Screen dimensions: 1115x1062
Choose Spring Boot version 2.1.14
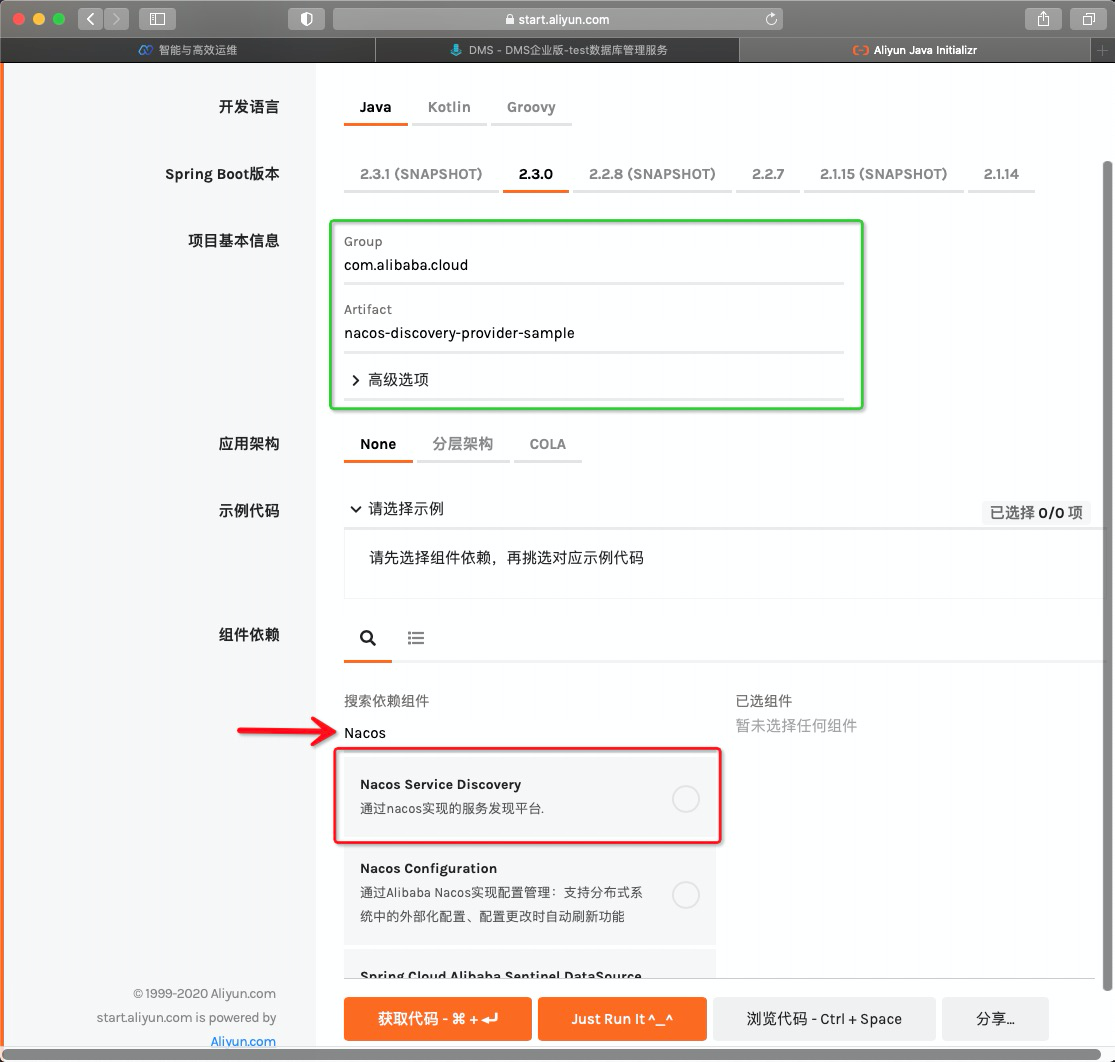1001,174
